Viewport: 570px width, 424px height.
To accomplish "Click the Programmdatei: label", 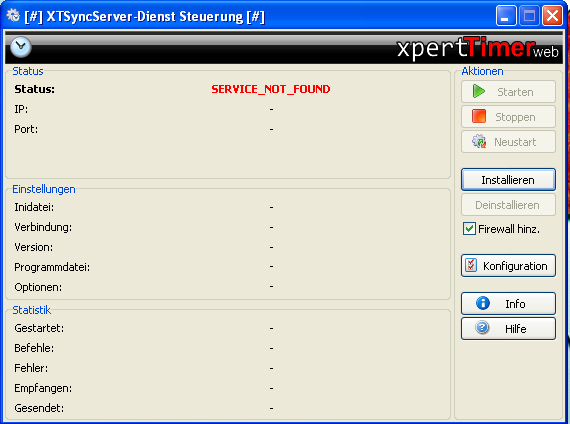I will tap(52, 267).
